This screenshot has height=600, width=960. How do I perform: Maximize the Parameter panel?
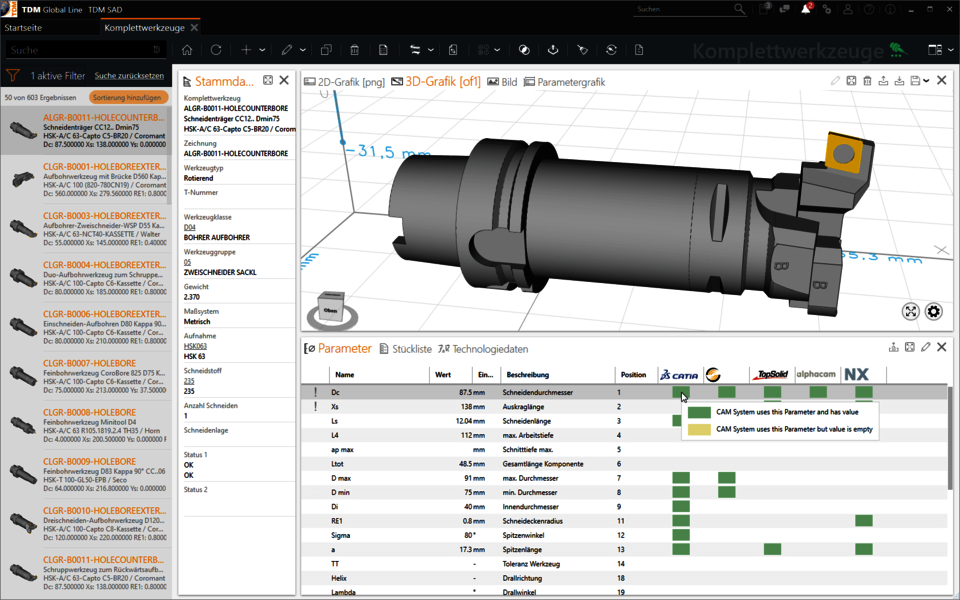910,347
